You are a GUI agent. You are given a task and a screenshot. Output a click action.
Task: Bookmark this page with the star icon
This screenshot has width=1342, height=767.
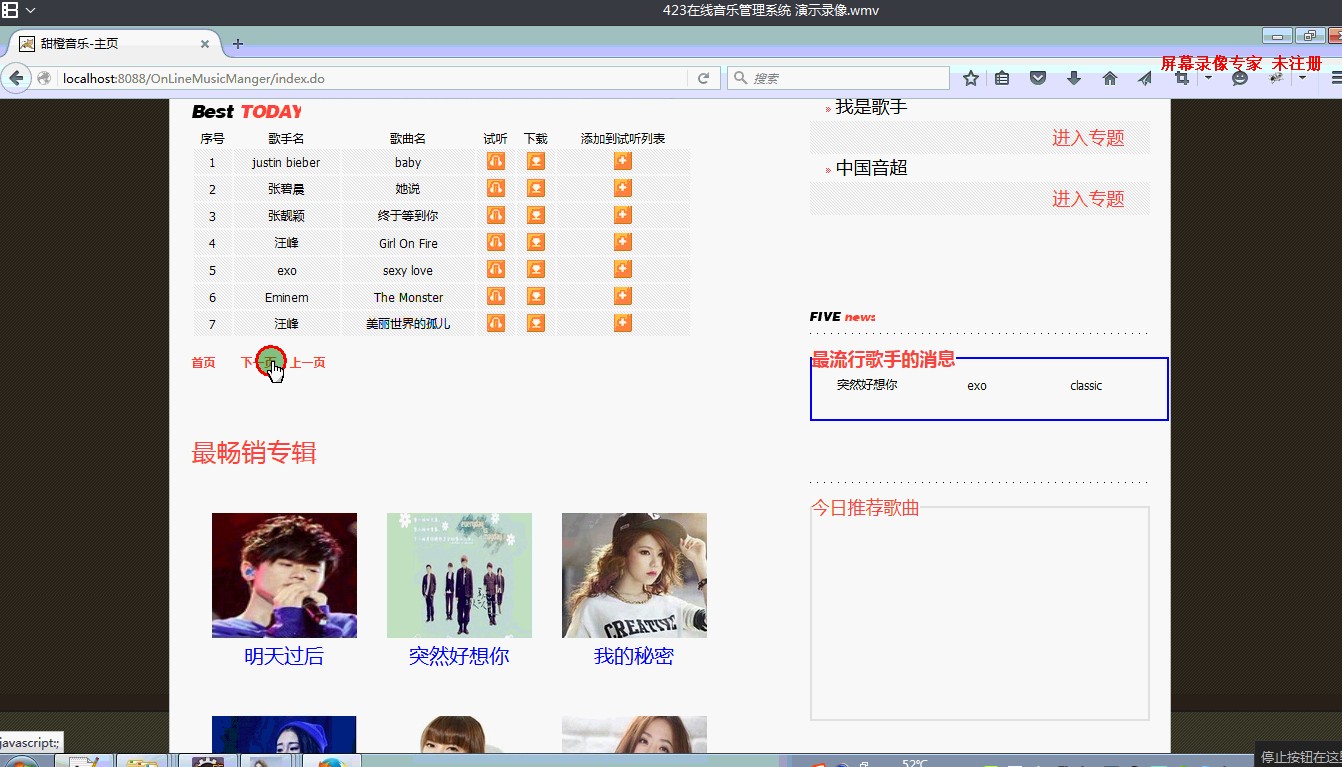(x=970, y=78)
